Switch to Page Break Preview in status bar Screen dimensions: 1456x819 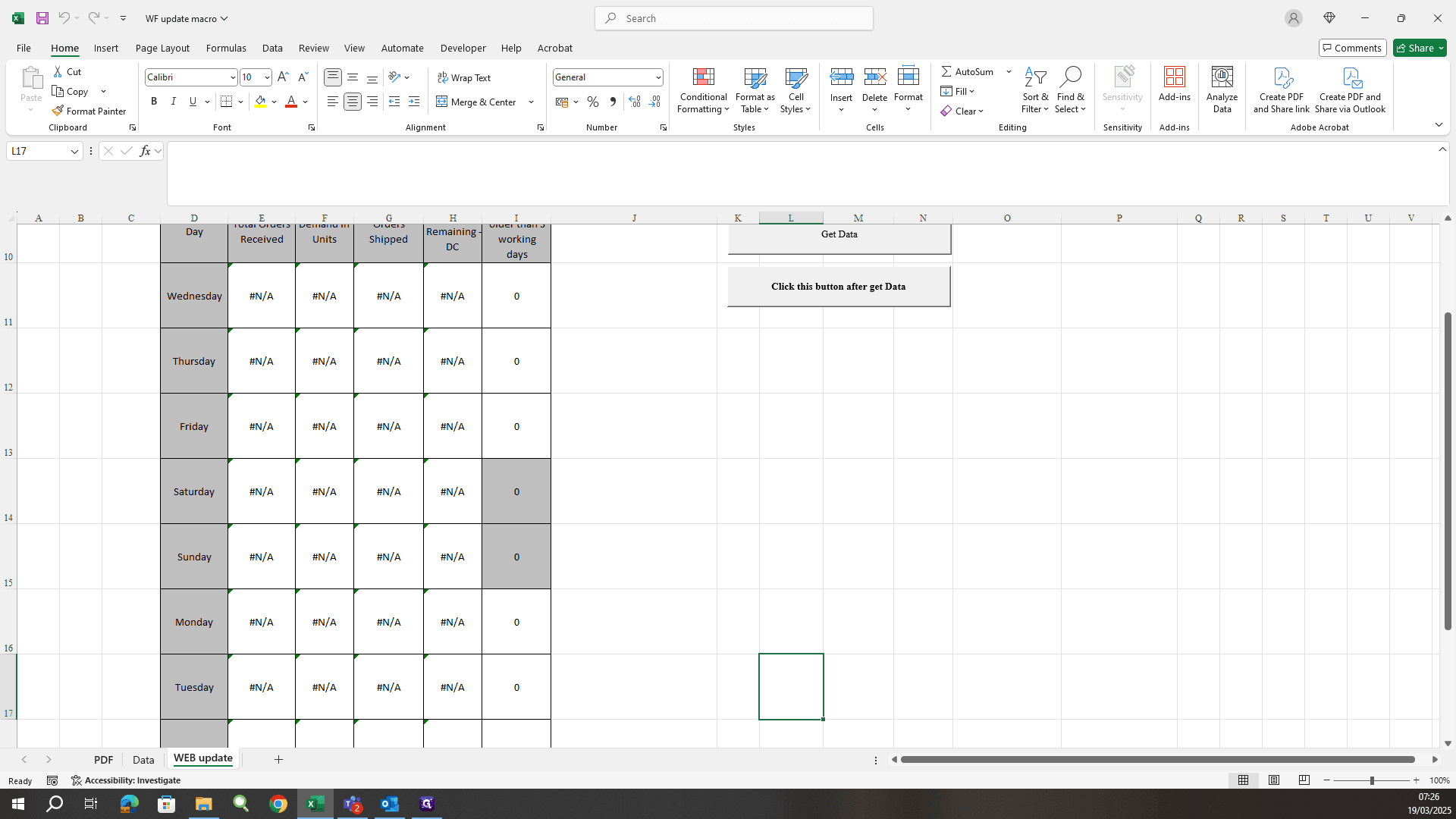[1304, 780]
